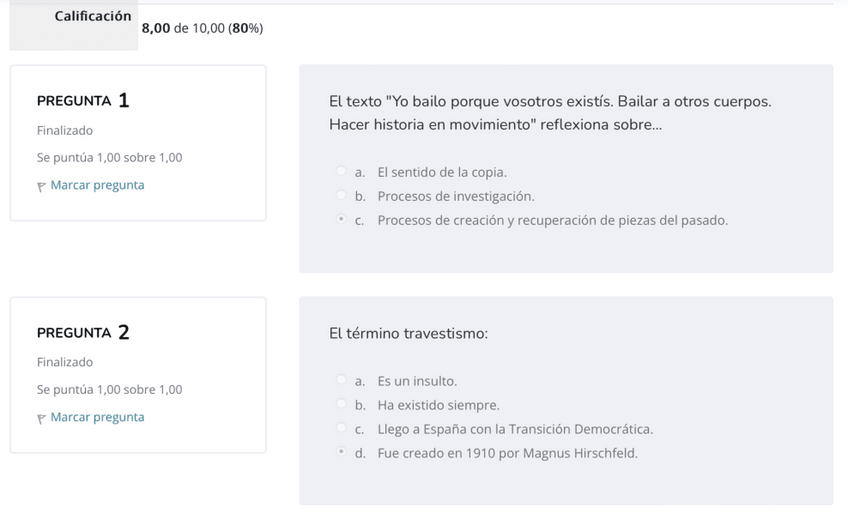Viewport: 848px width, 519px height.
Task: Select radio 'Fue creado en 1910 por Magnus Hirschfeld'
Action: 341,453
